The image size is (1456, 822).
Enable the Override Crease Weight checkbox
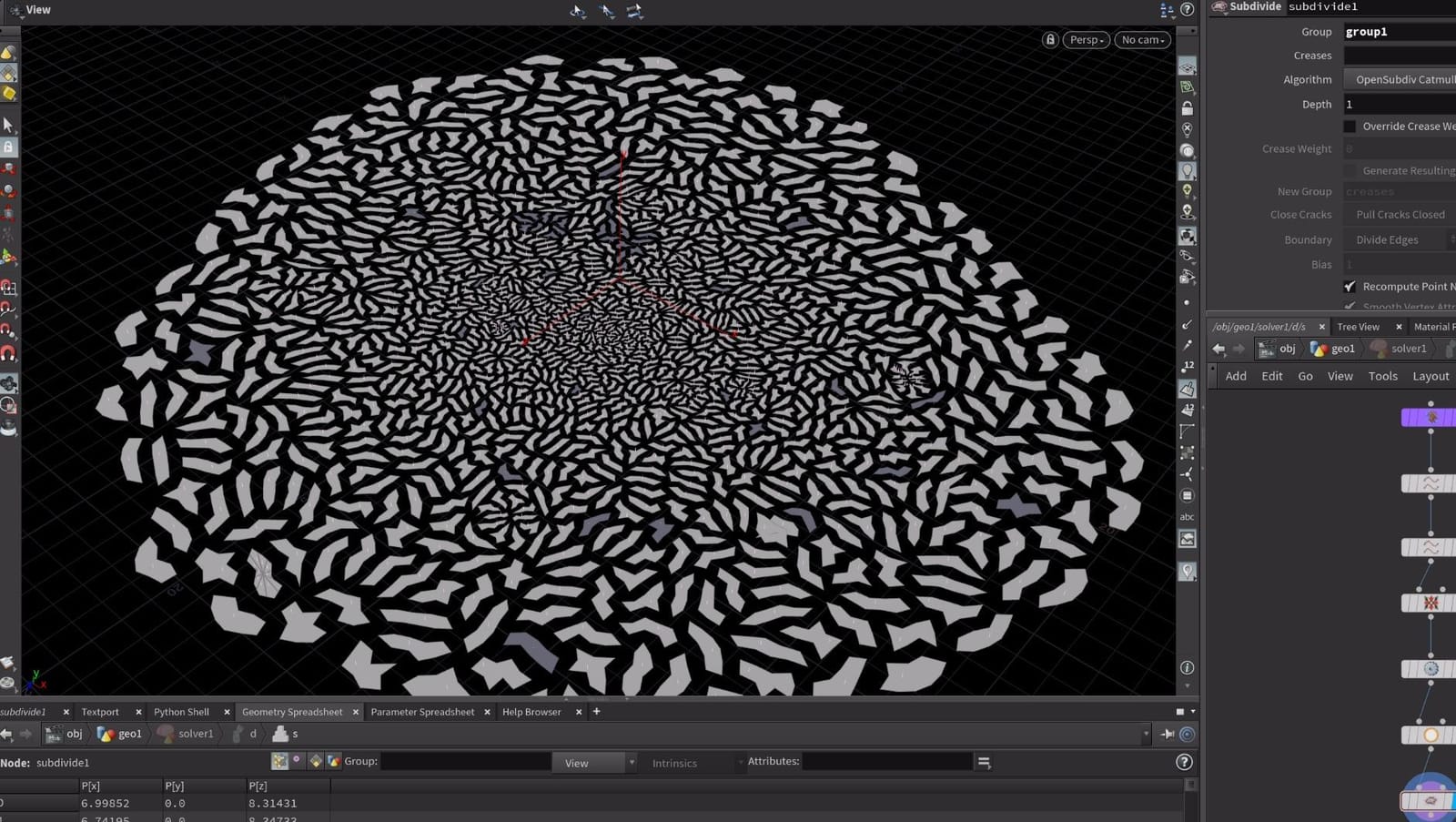[x=1350, y=127]
